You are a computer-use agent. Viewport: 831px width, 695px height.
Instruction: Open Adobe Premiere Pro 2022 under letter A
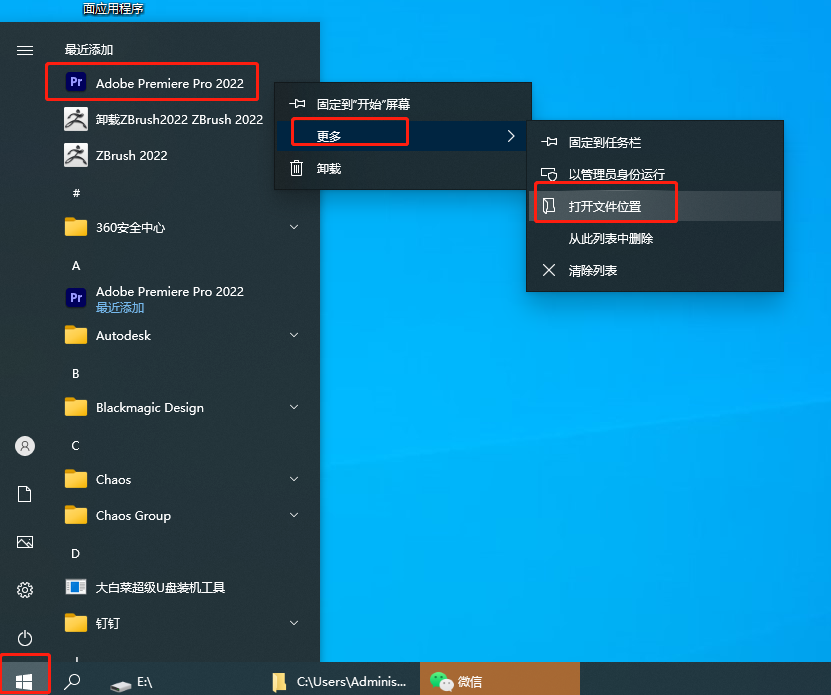(154, 298)
